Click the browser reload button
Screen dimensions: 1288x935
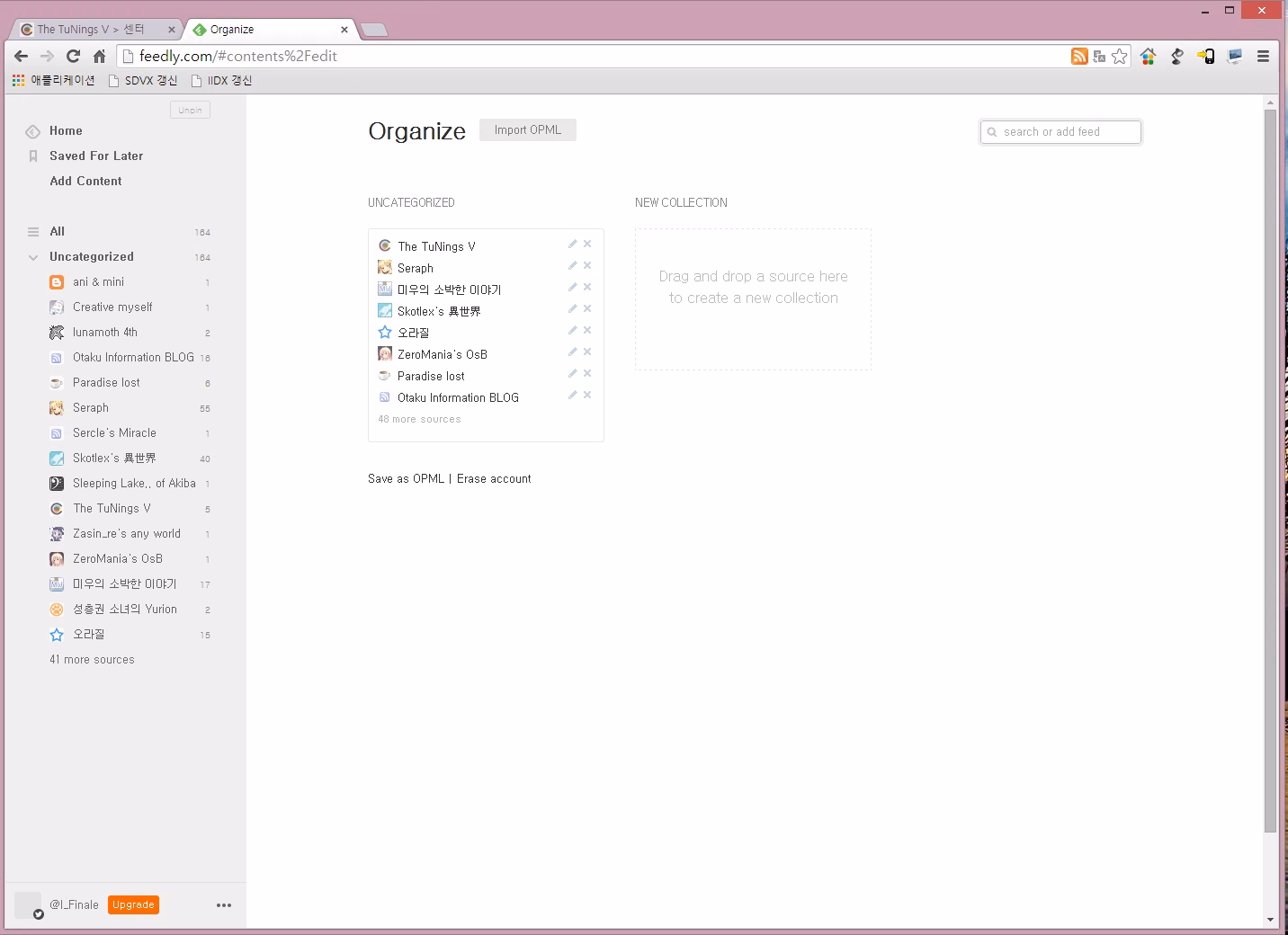(74, 56)
